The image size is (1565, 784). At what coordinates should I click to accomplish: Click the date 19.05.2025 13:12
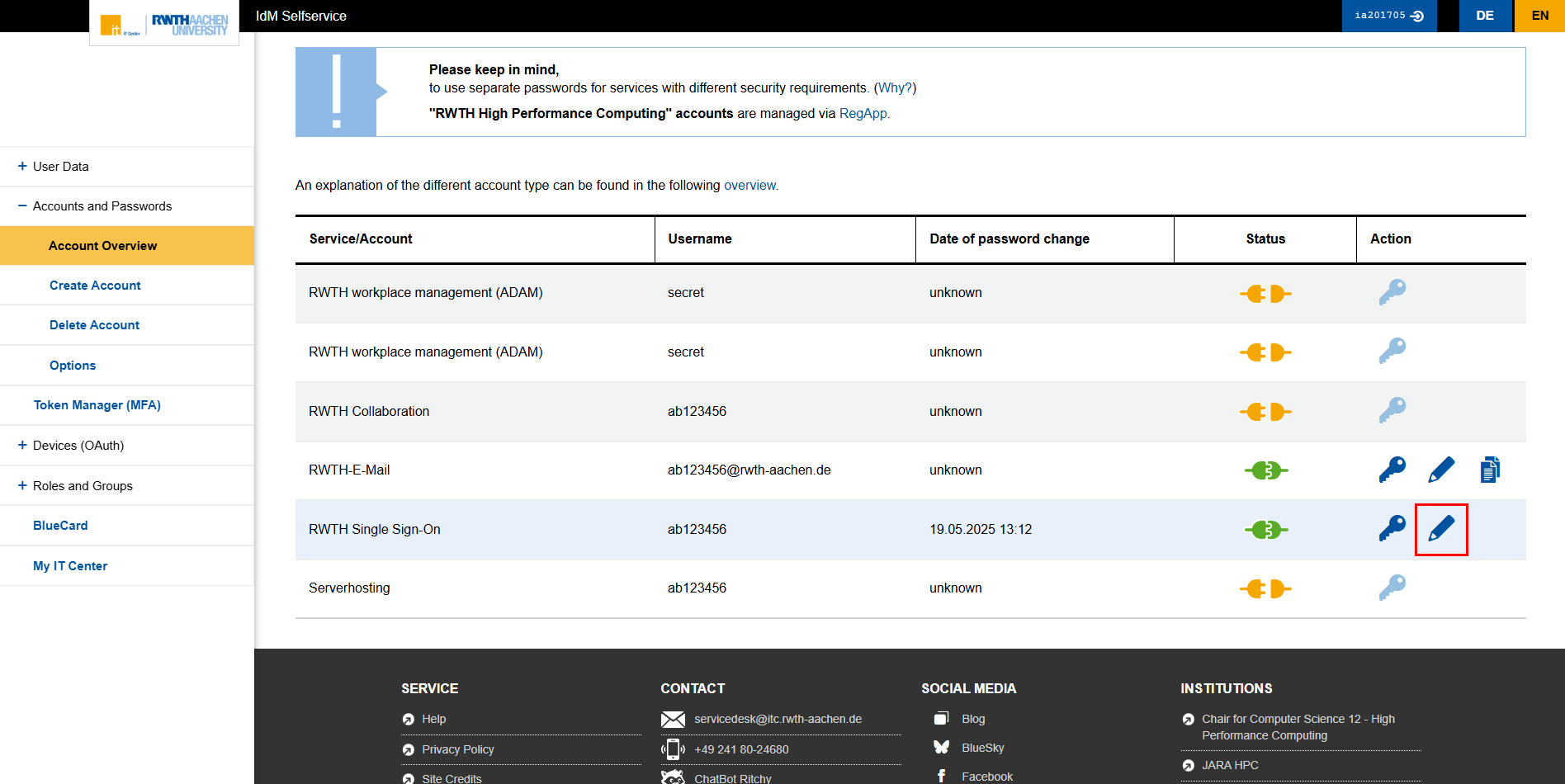coord(981,530)
